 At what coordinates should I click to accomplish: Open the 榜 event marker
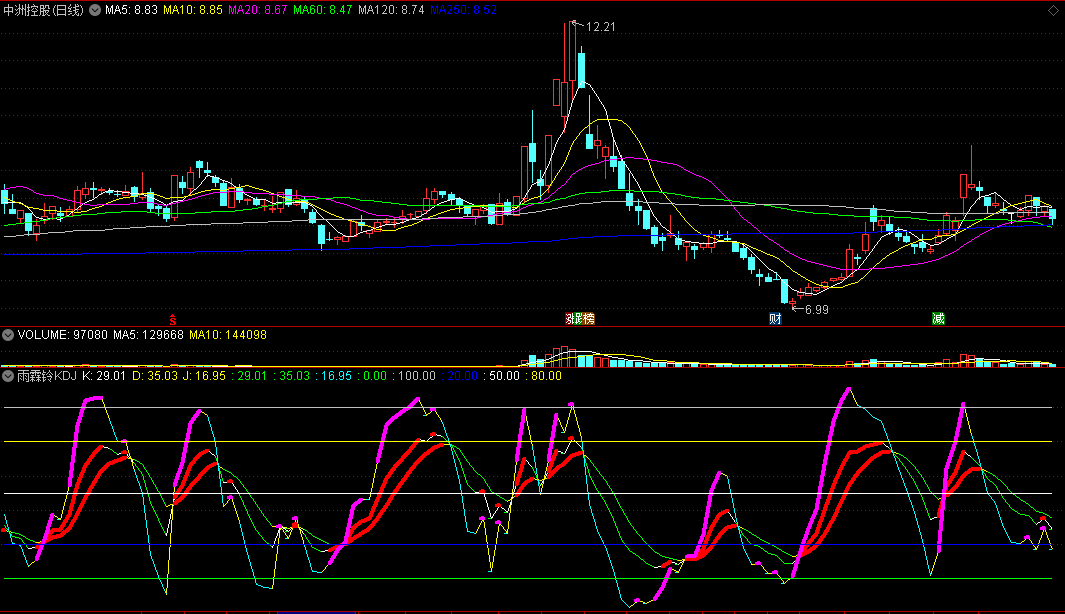(x=588, y=319)
